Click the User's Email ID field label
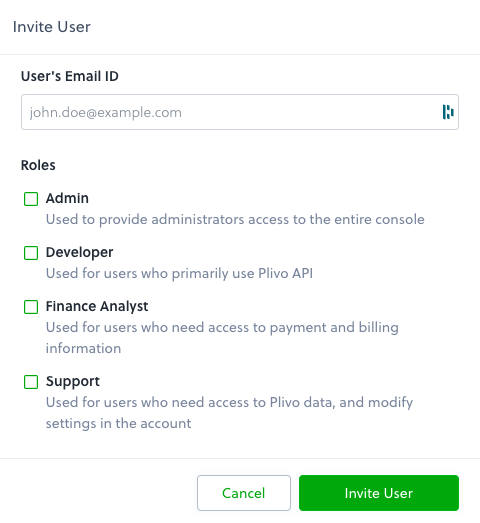 point(70,76)
